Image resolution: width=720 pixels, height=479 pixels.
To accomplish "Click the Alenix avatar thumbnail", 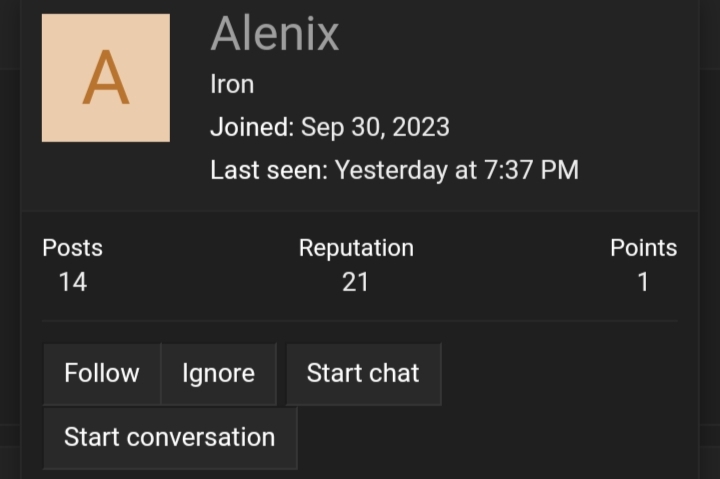I will (106, 78).
